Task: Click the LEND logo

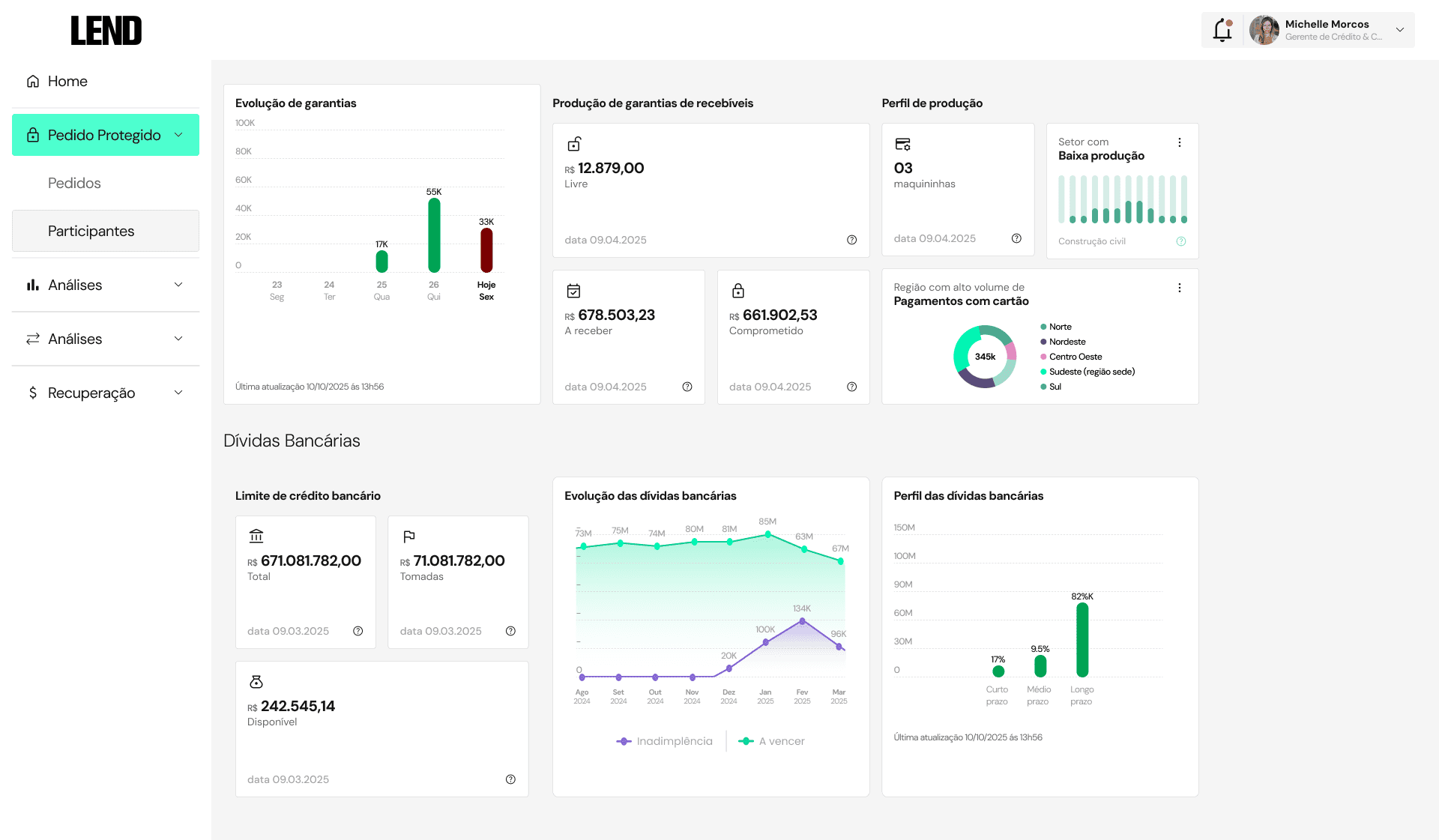Action: [106, 31]
